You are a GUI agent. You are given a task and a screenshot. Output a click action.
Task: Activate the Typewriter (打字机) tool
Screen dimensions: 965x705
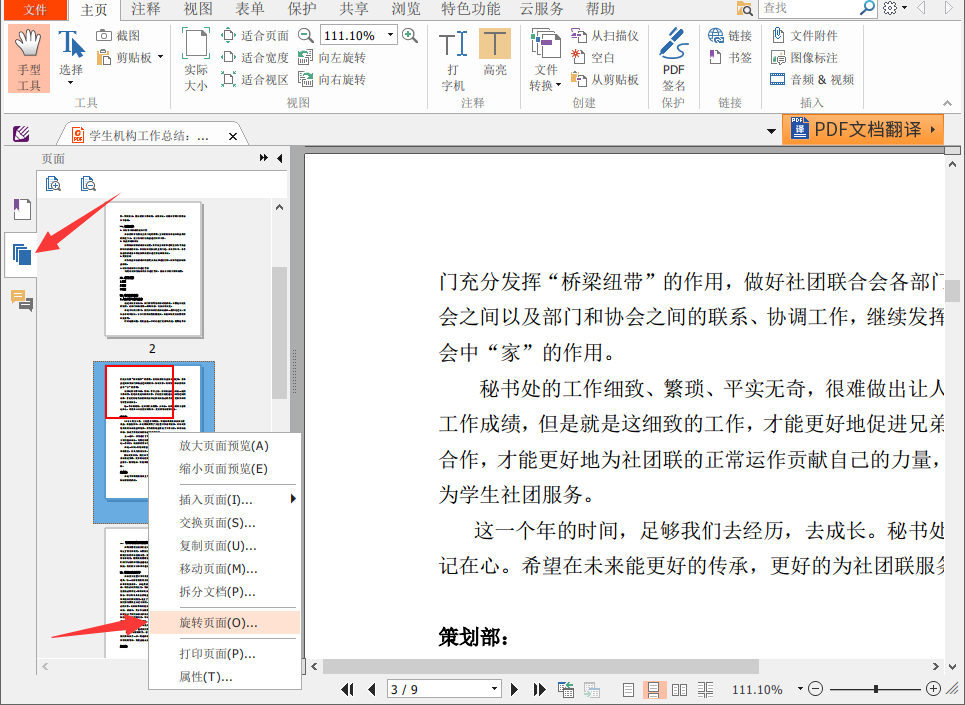click(x=453, y=55)
